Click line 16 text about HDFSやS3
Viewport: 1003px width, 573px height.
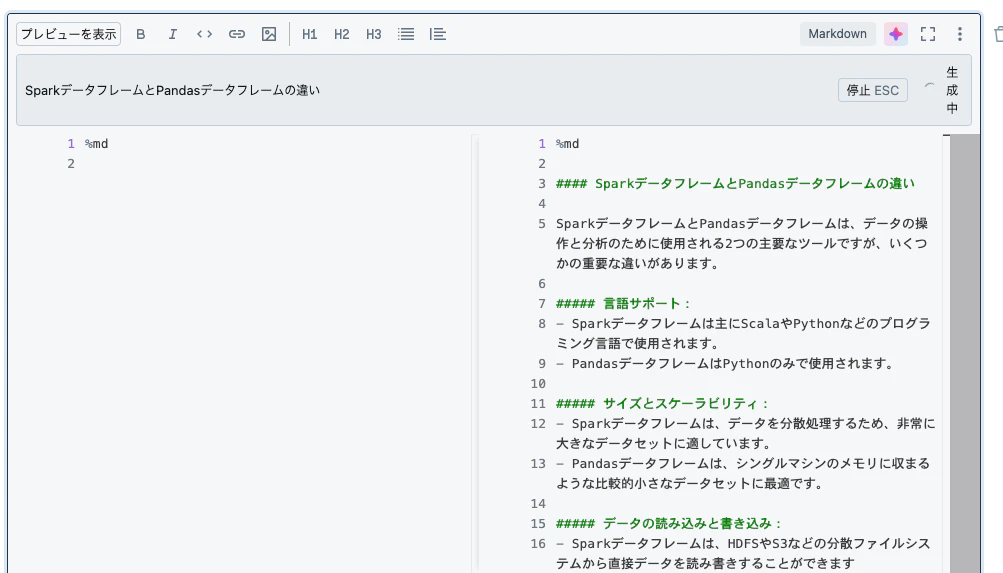(743, 553)
